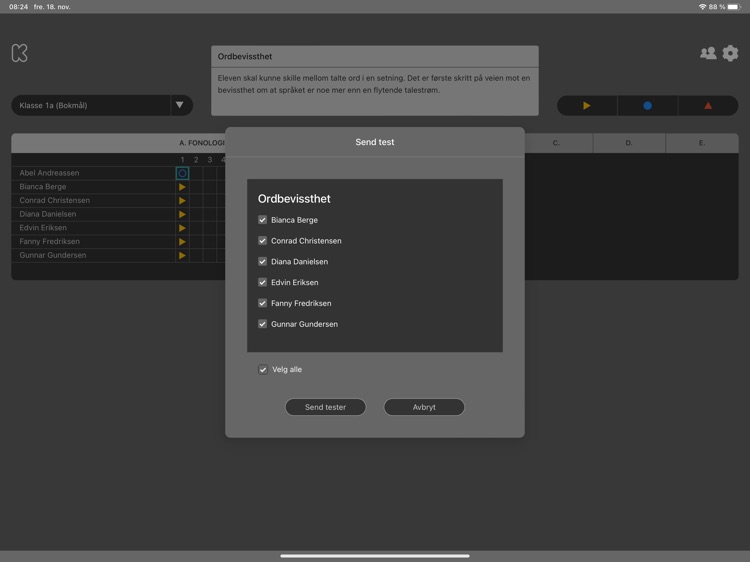750x562 pixels.
Task: Click column number 3 header
Action: pyautogui.click(x=210, y=160)
